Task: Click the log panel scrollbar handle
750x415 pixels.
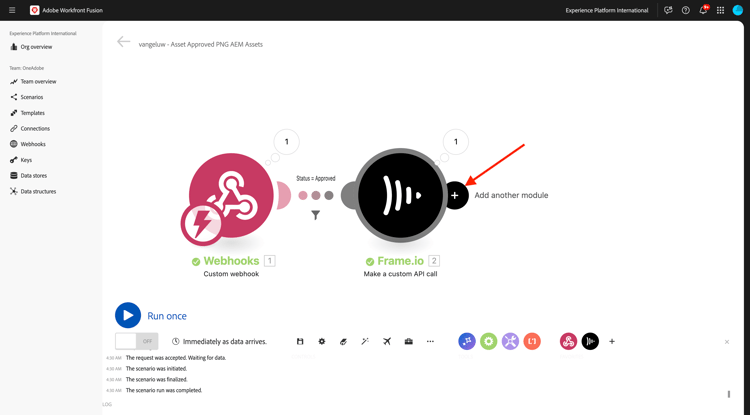Action: (x=729, y=394)
